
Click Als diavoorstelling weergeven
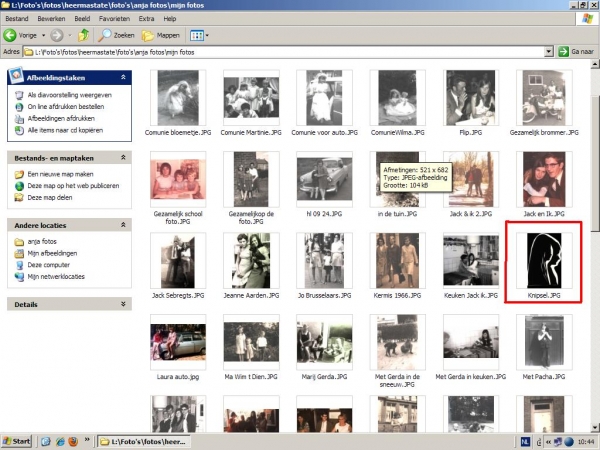click(x=70, y=95)
